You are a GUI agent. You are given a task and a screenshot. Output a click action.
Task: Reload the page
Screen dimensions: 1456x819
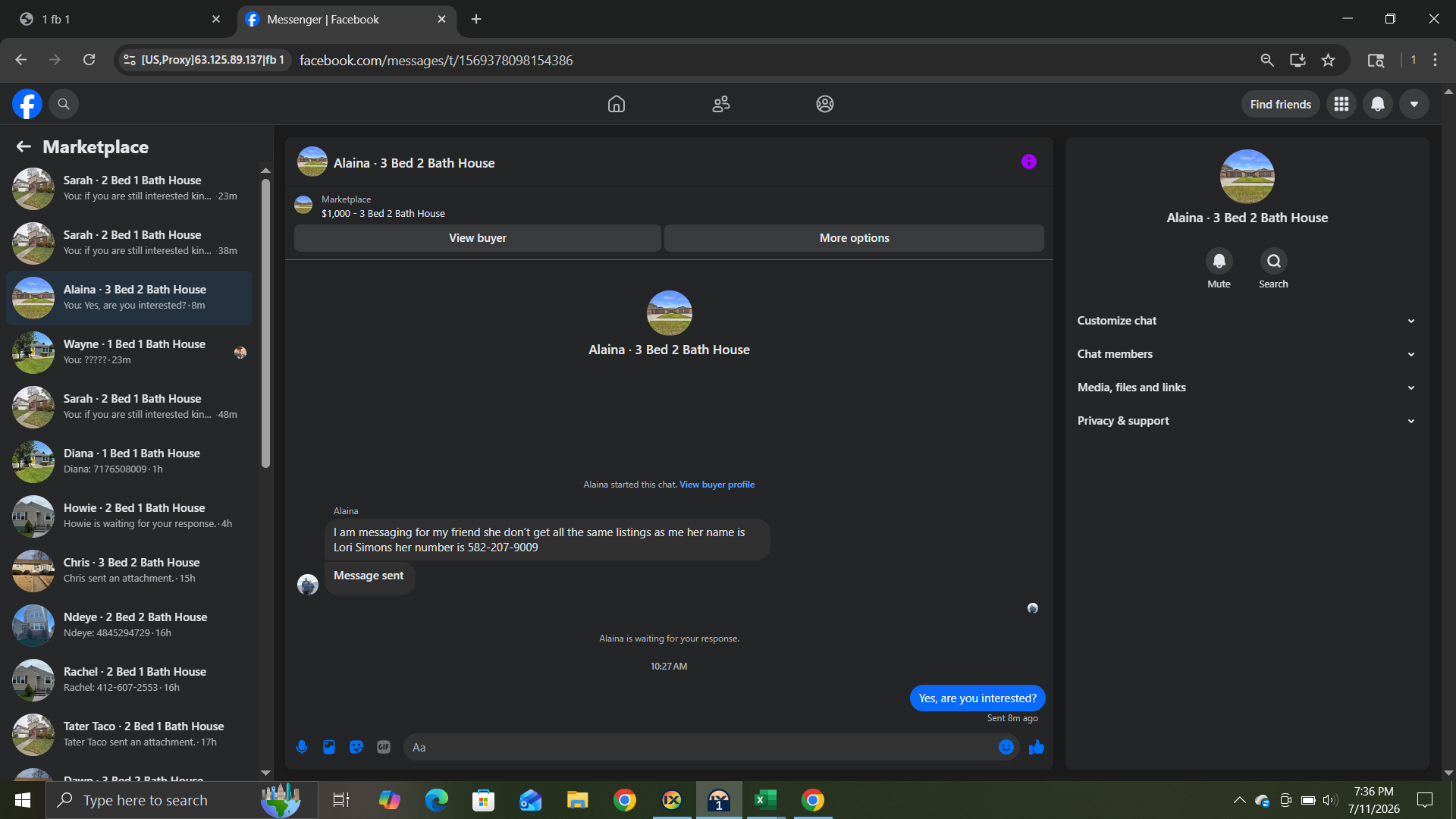pos(89,60)
